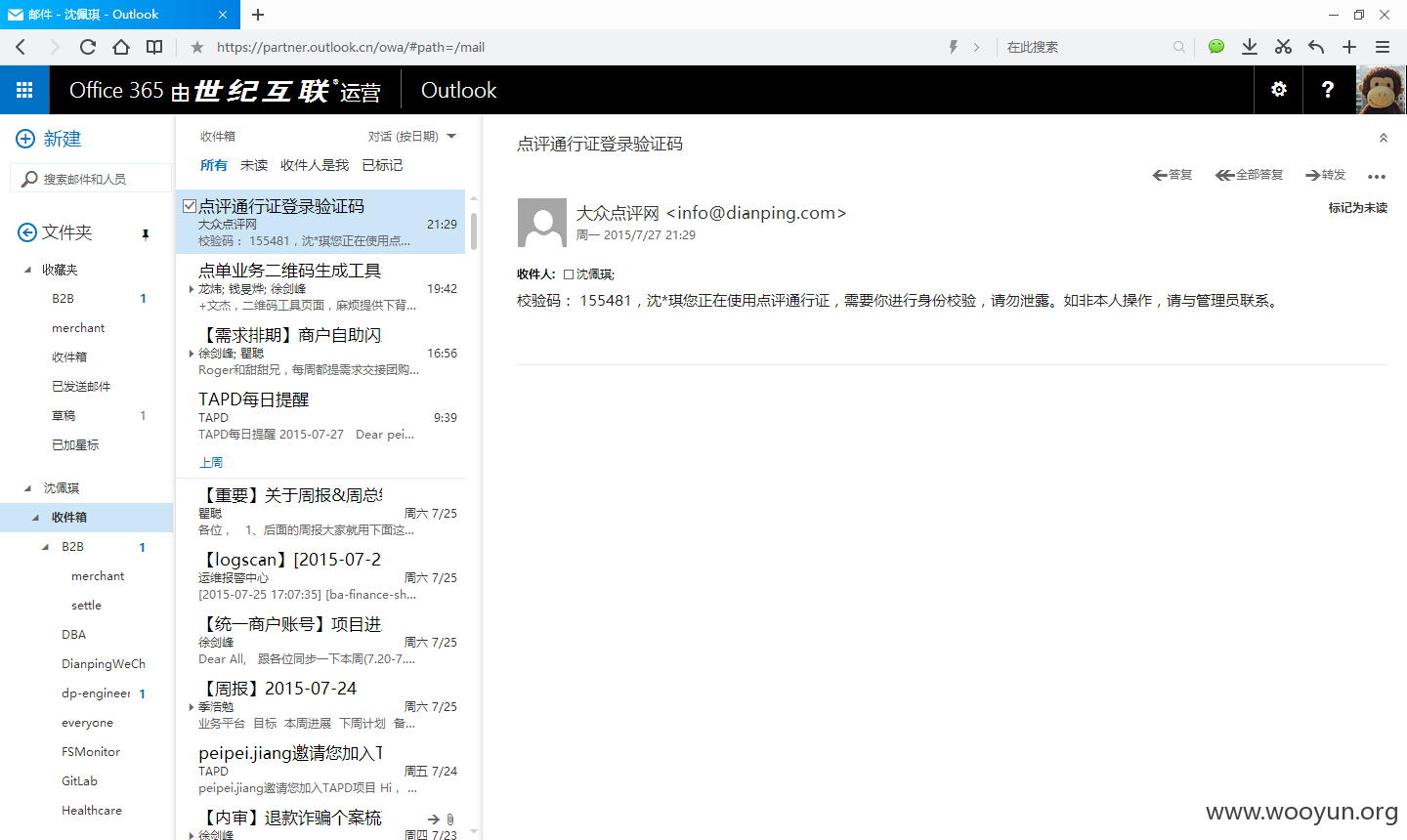Open the browser downloads icon
Image resolution: width=1407 pixels, height=840 pixels.
click(x=1250, y=47)
